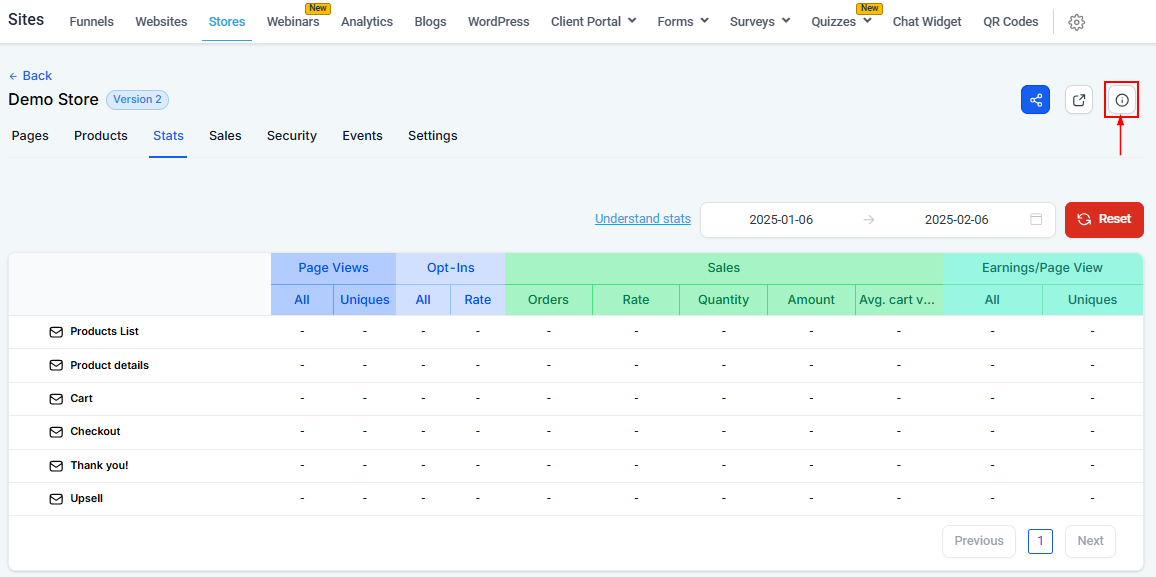Go back using the Back link
The height and width of the screenshot is (577, 1156).
tap(30, 75)
